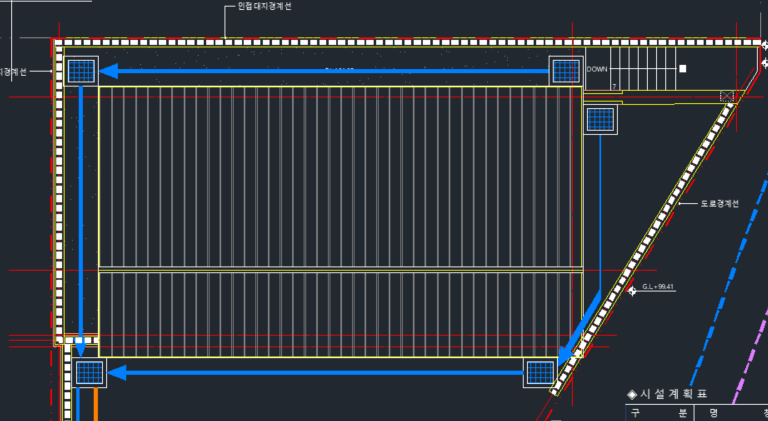This screenshot has width=768, height=421.
Task: Select the orange vertical pipe line at bottom
Action: (95, 405)
